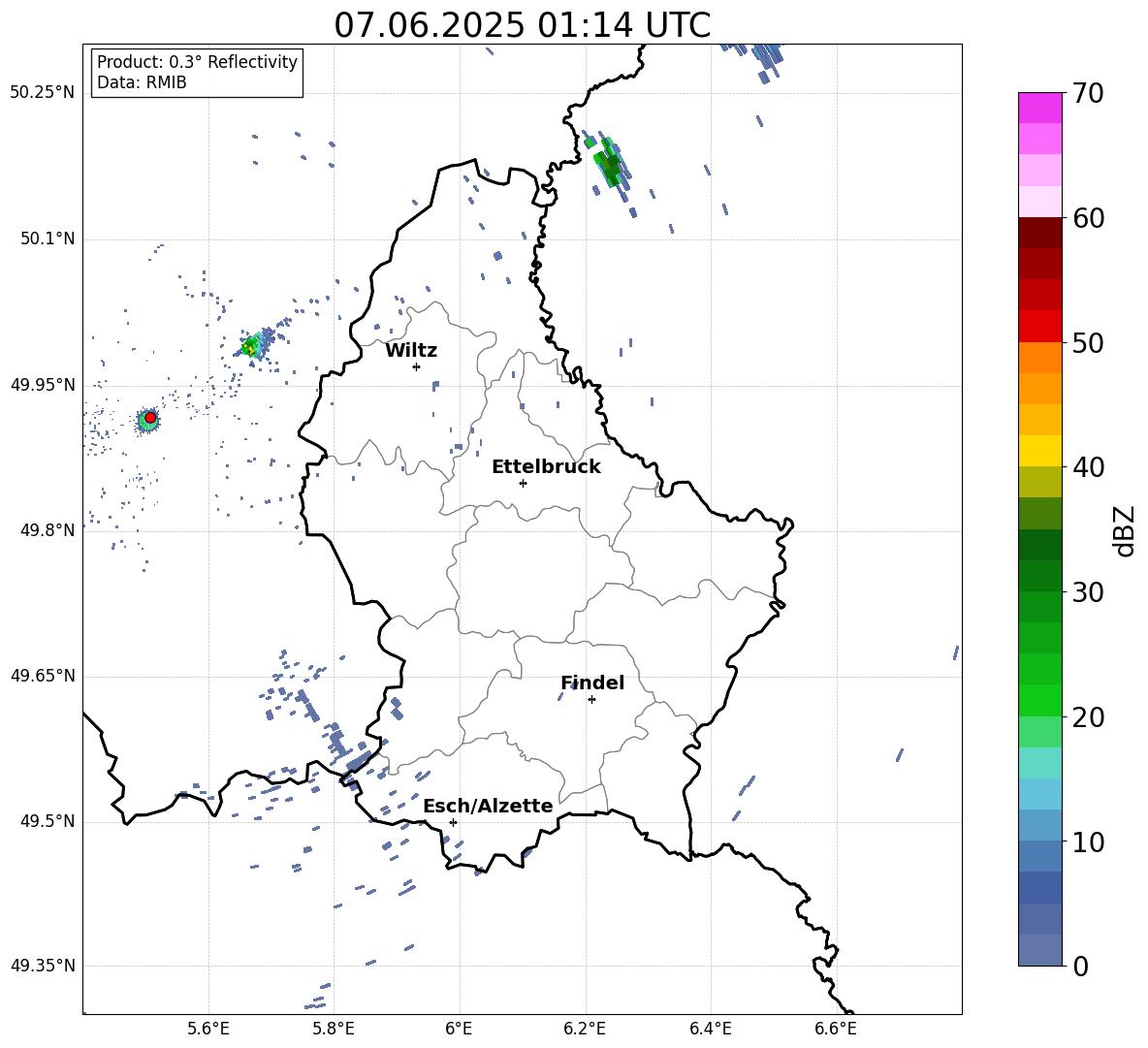Click the 49.35°N latitude label
Image resolution: width=1148 pixels, height=1048 pixels.
pyautogui.click(x=43, y=966)
